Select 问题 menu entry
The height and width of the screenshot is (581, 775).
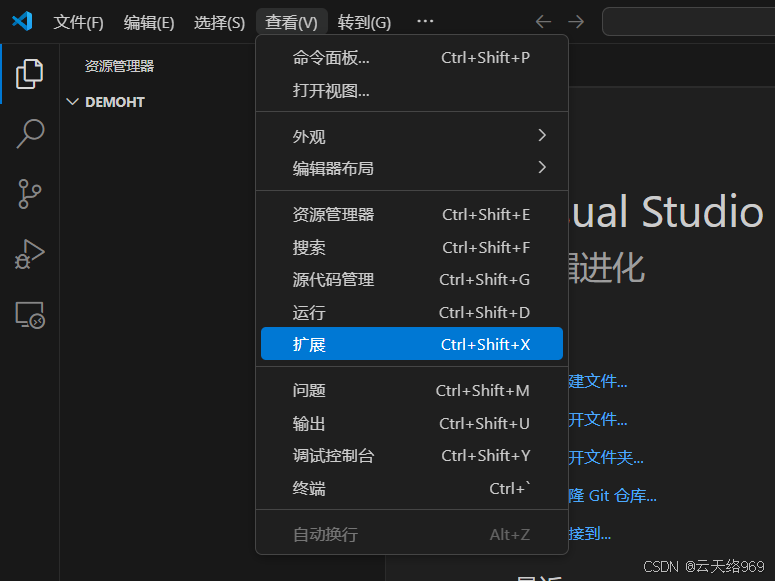(x=412, y=391)
